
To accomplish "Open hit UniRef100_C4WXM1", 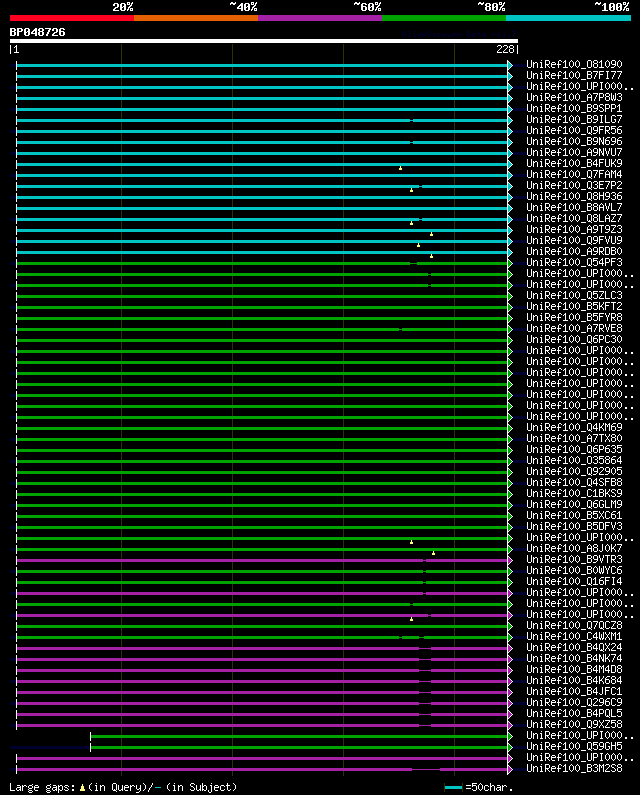I will point(574,637).
